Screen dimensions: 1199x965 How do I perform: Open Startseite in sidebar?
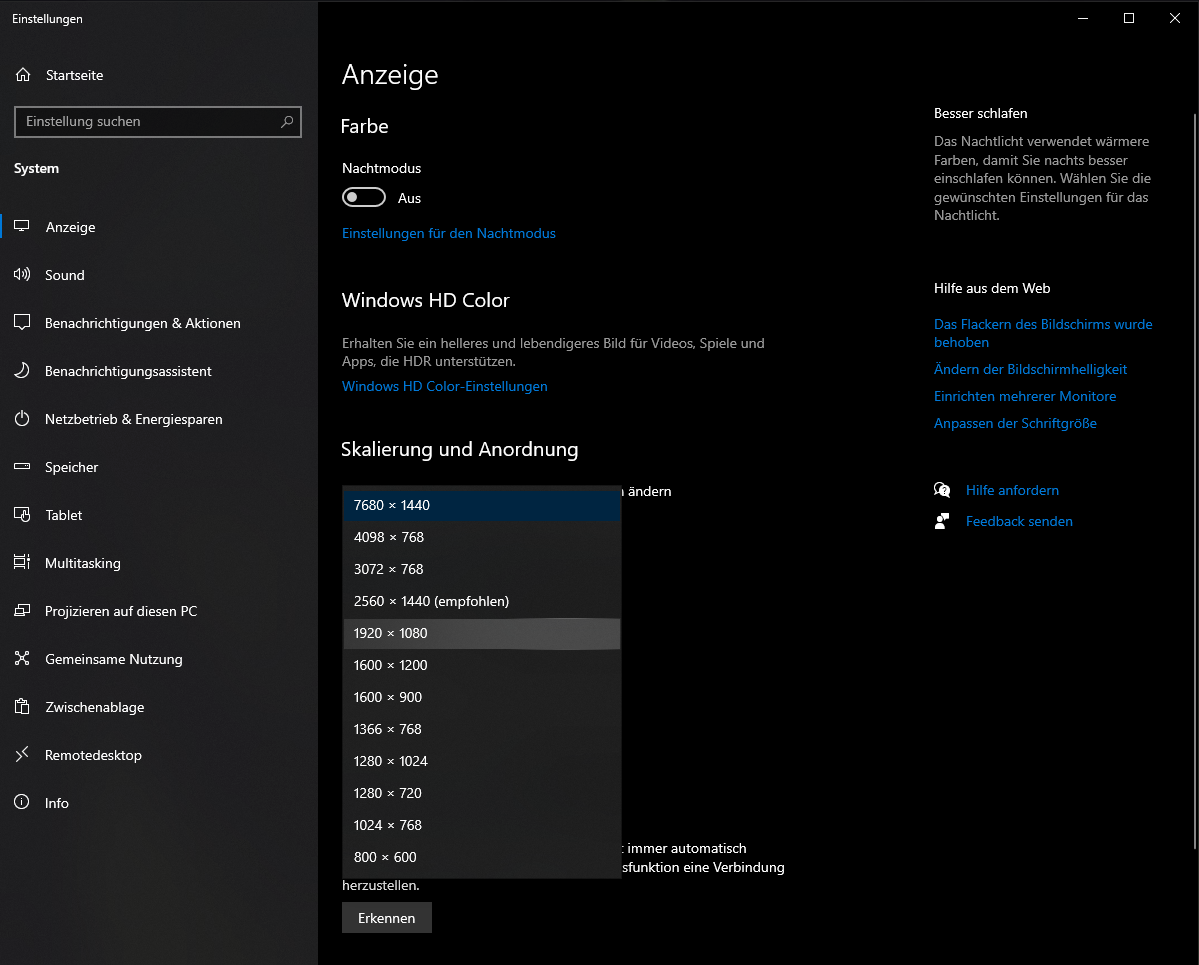(x=158, y=75)
